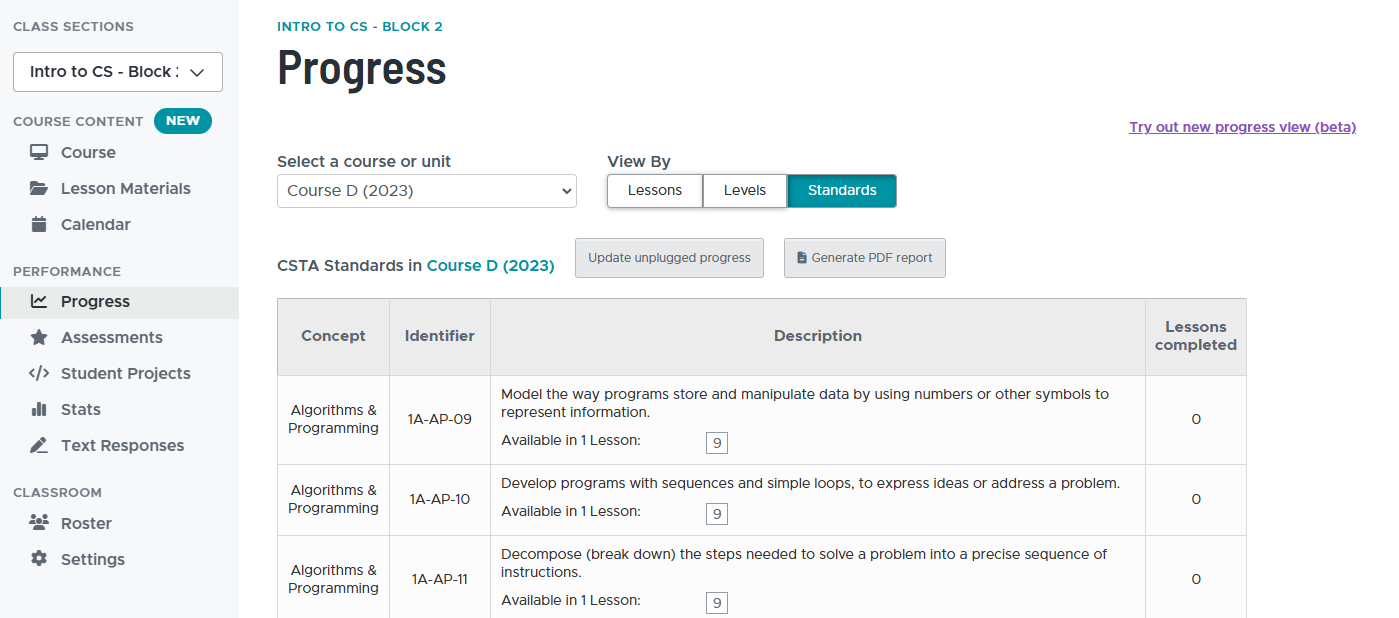1399x618 pixels.
Task: Click the Progress chart icon
Action: pos(39,302)
